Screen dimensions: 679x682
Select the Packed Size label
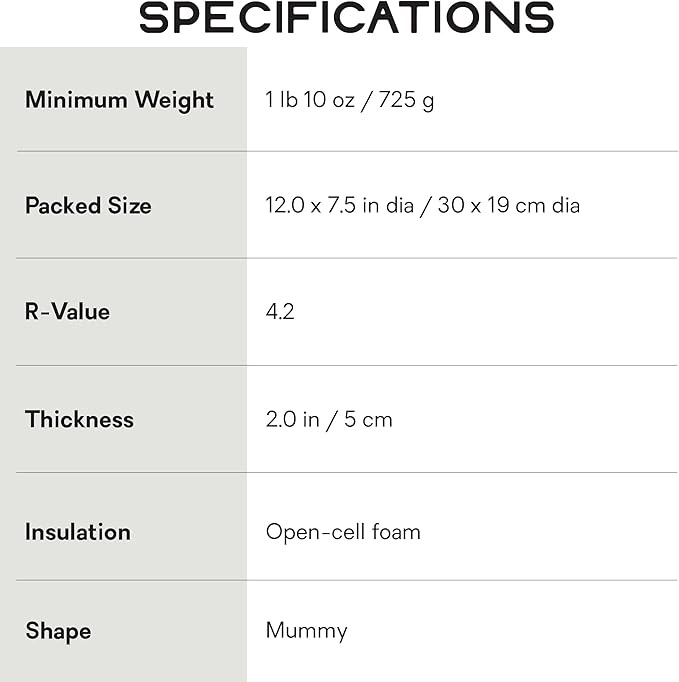[88, 205]
